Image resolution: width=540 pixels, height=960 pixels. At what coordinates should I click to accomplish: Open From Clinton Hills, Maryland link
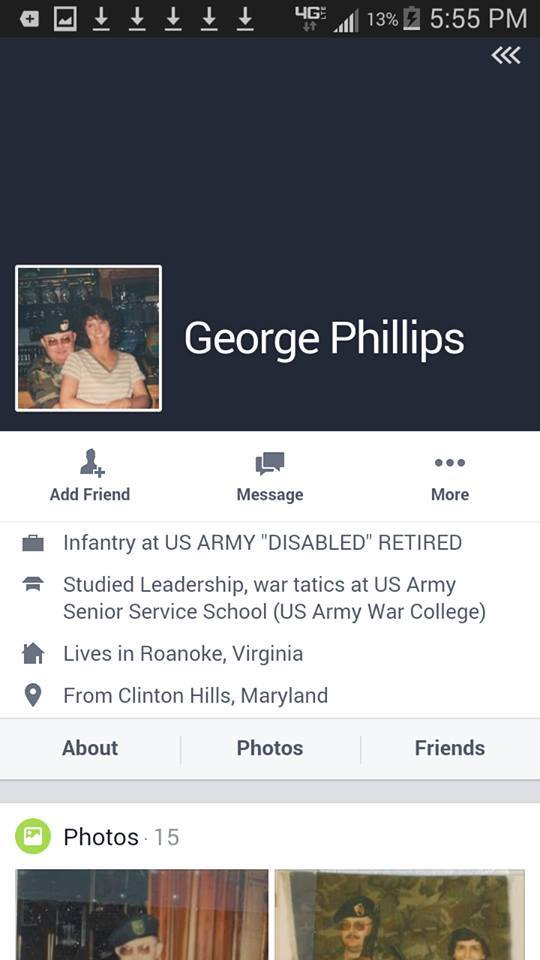[195, 696]
